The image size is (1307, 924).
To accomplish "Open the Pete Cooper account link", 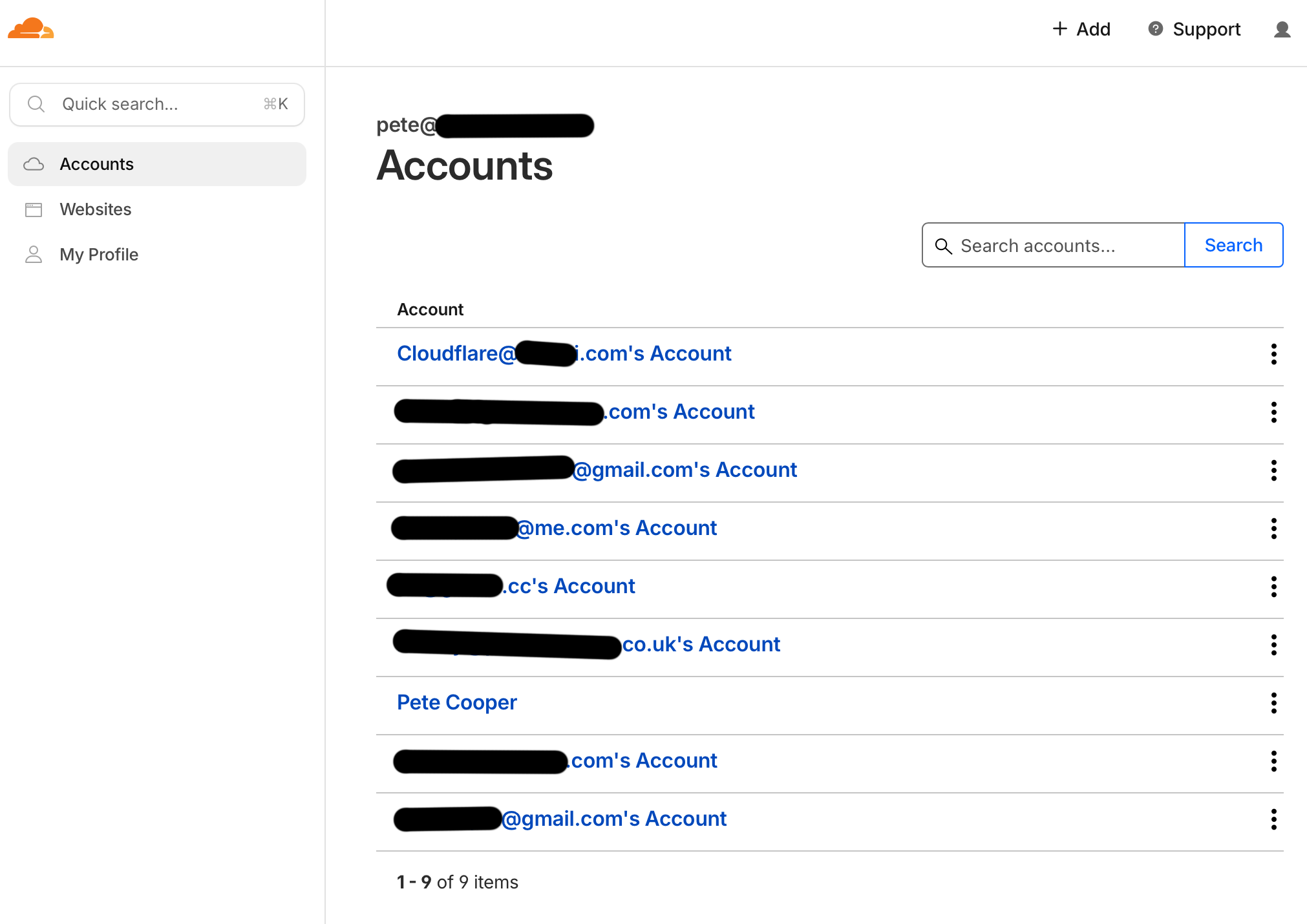I will [x=456, y=702].
